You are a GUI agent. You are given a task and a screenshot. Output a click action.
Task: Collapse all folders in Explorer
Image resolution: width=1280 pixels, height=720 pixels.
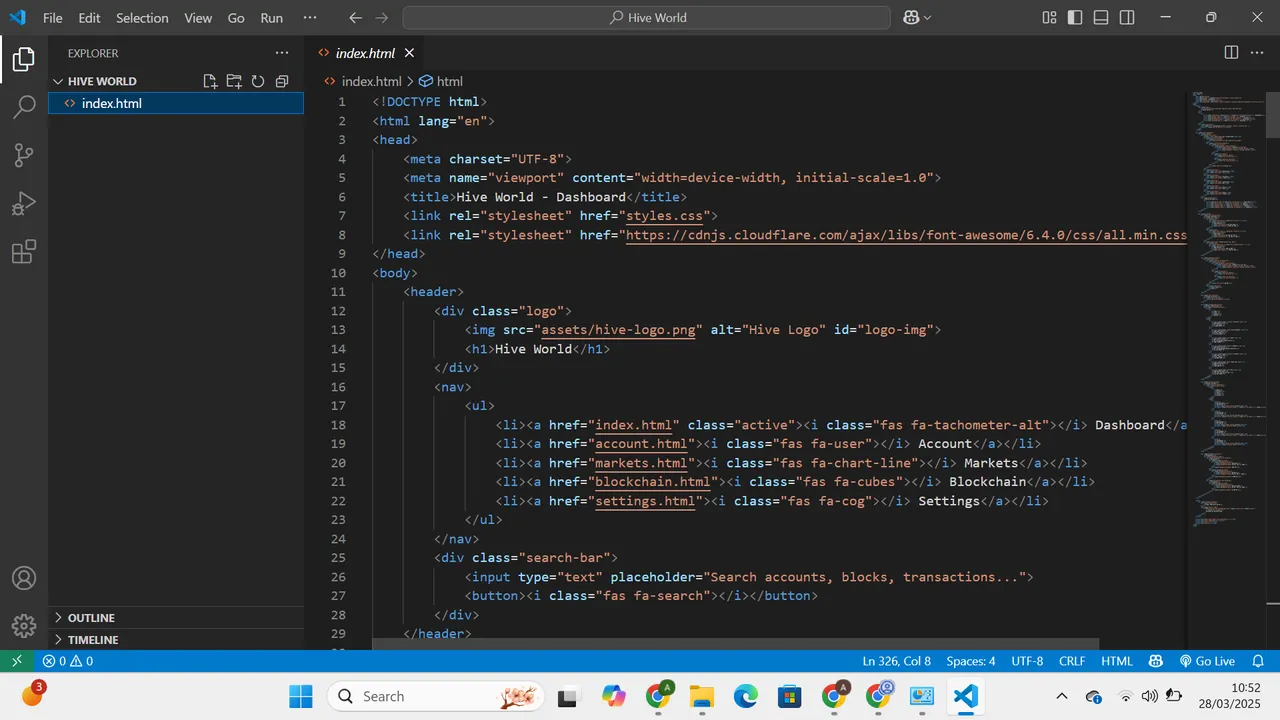coord(282,82)
